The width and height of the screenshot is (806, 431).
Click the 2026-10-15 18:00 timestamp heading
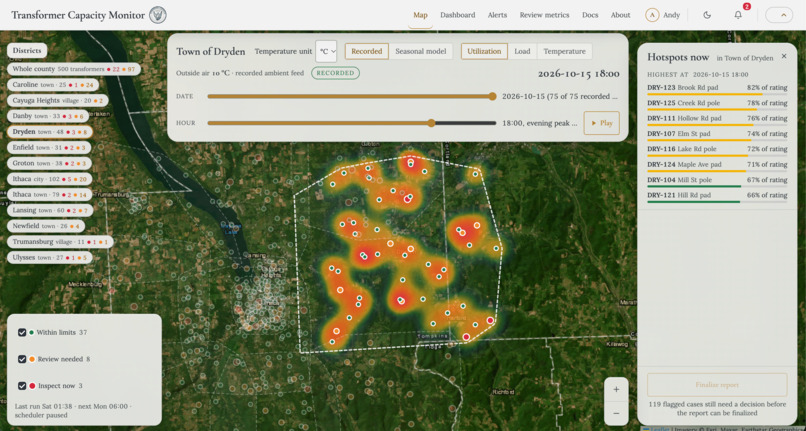pos(578,74)
